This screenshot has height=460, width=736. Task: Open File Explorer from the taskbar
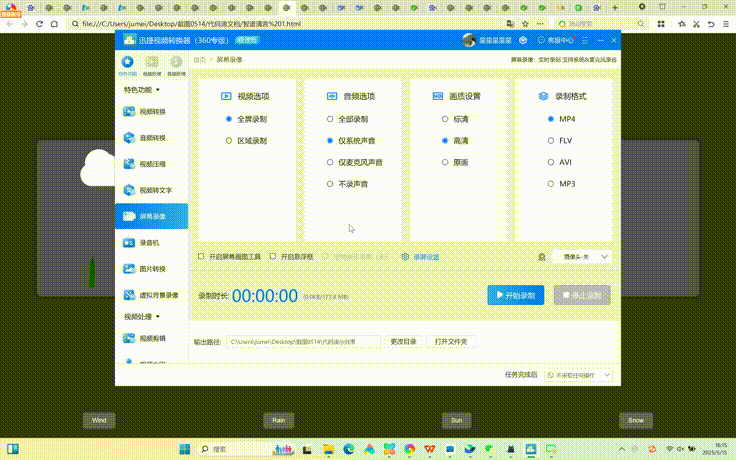point(328,449)
